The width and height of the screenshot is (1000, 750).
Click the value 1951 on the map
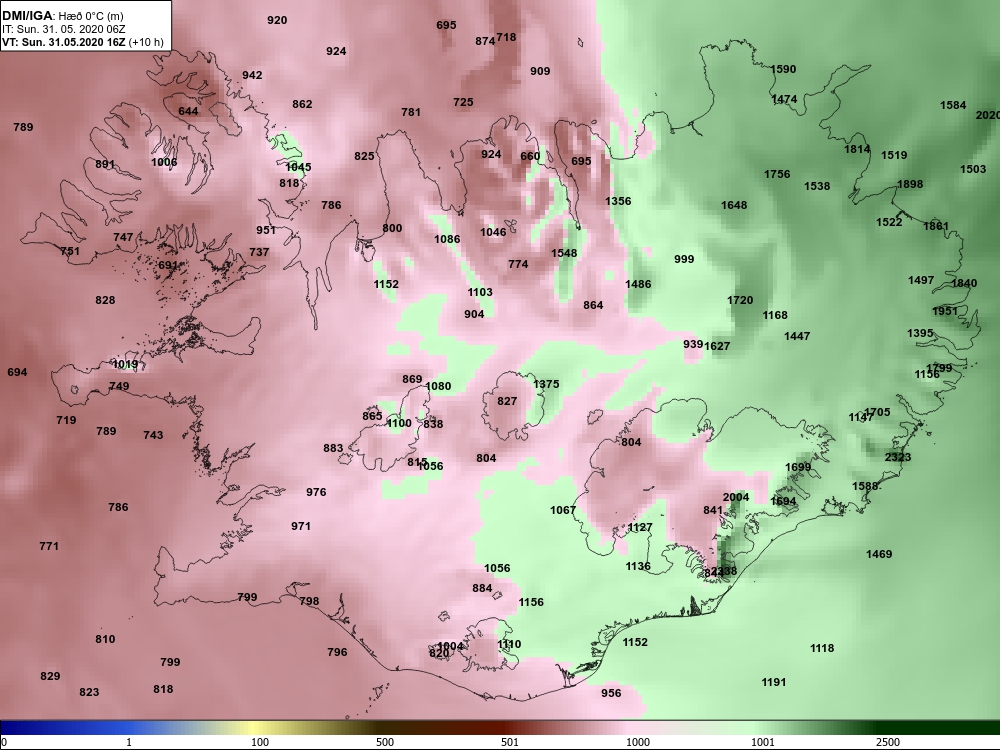pos(945,311)
